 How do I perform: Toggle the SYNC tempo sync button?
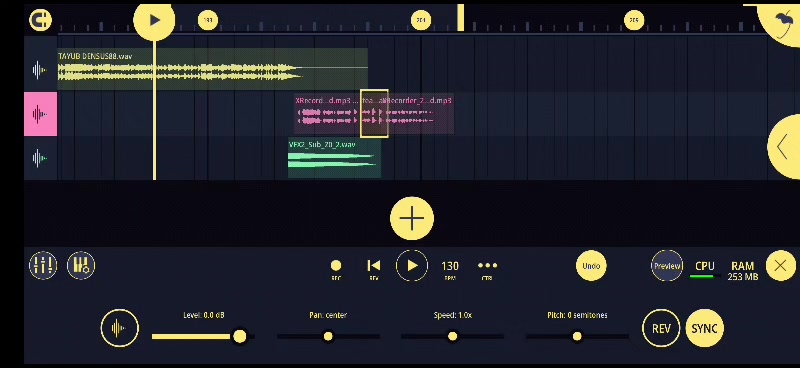pyautogui.click(x=705, y=328)
